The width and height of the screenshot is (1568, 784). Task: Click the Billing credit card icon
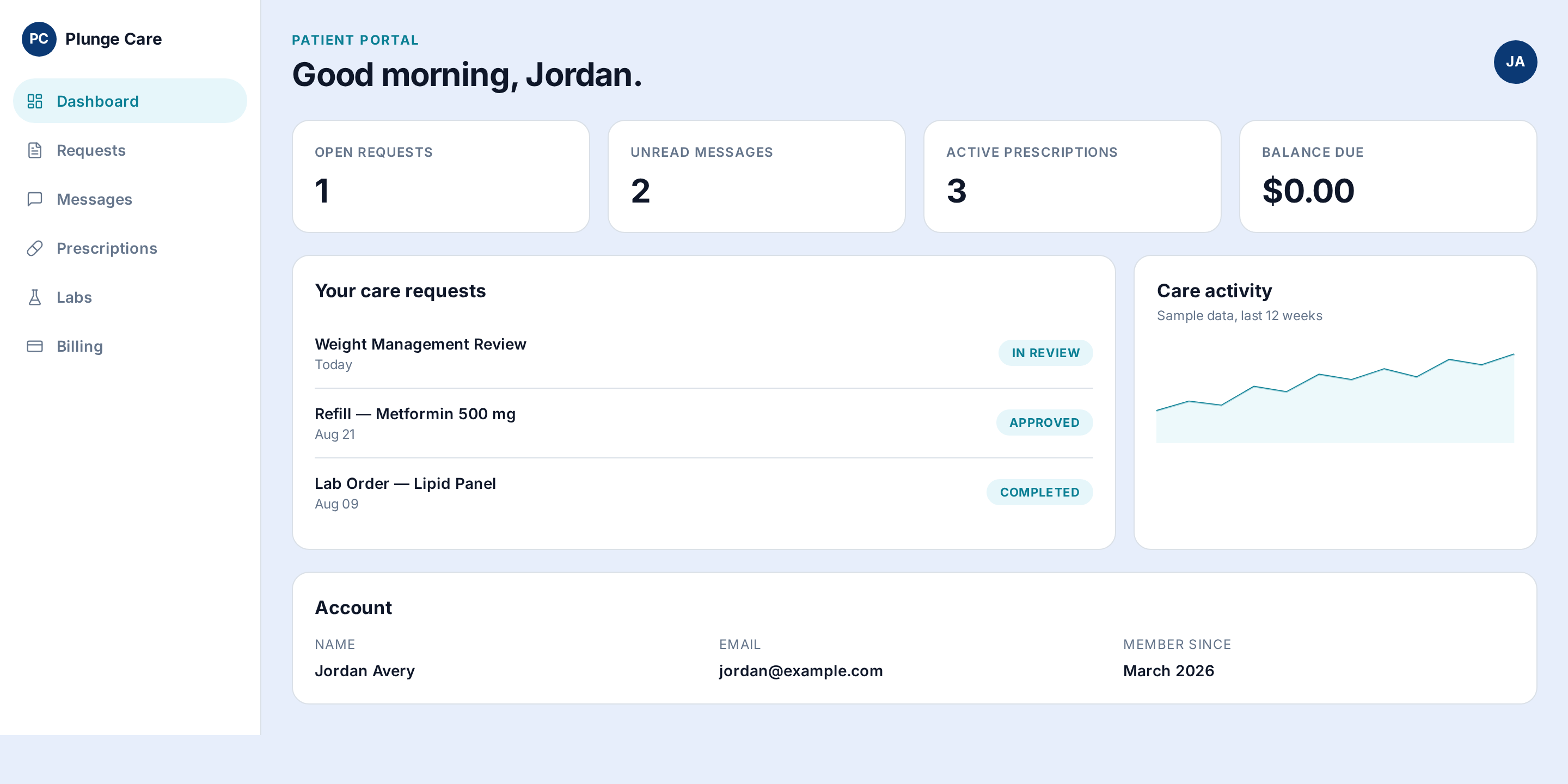click(x=35, y=346)
